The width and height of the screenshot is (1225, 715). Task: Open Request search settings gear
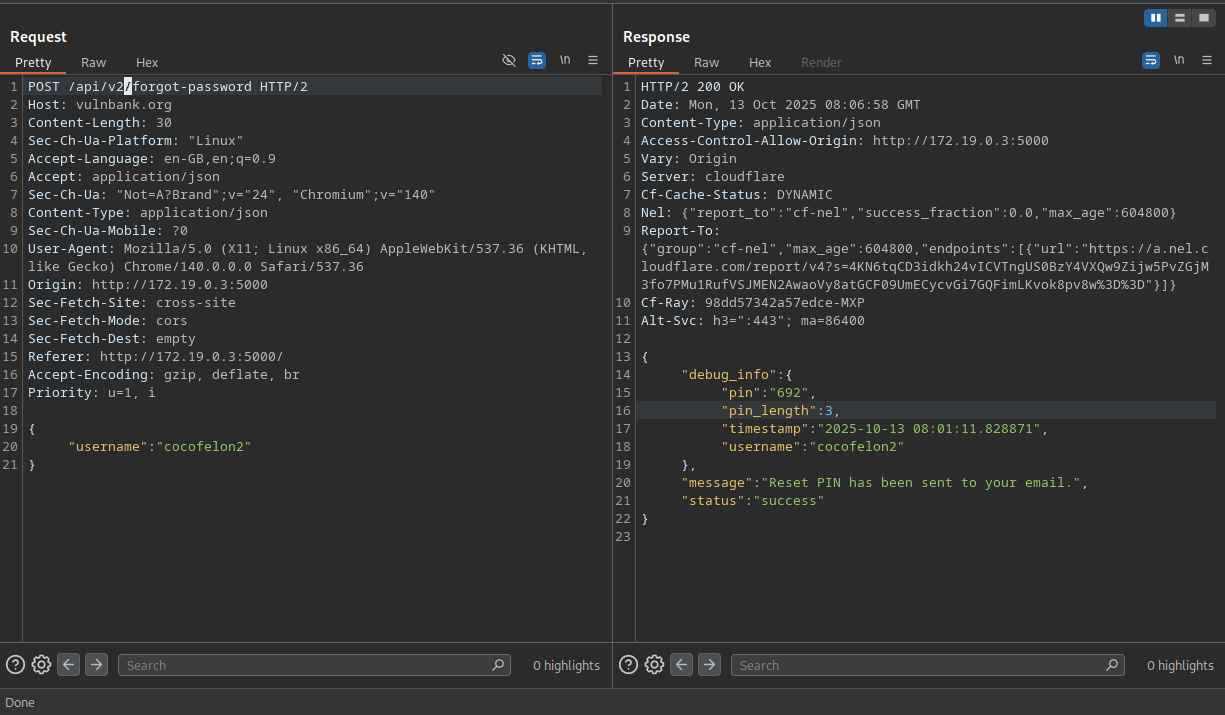click(x=41, y=665)
